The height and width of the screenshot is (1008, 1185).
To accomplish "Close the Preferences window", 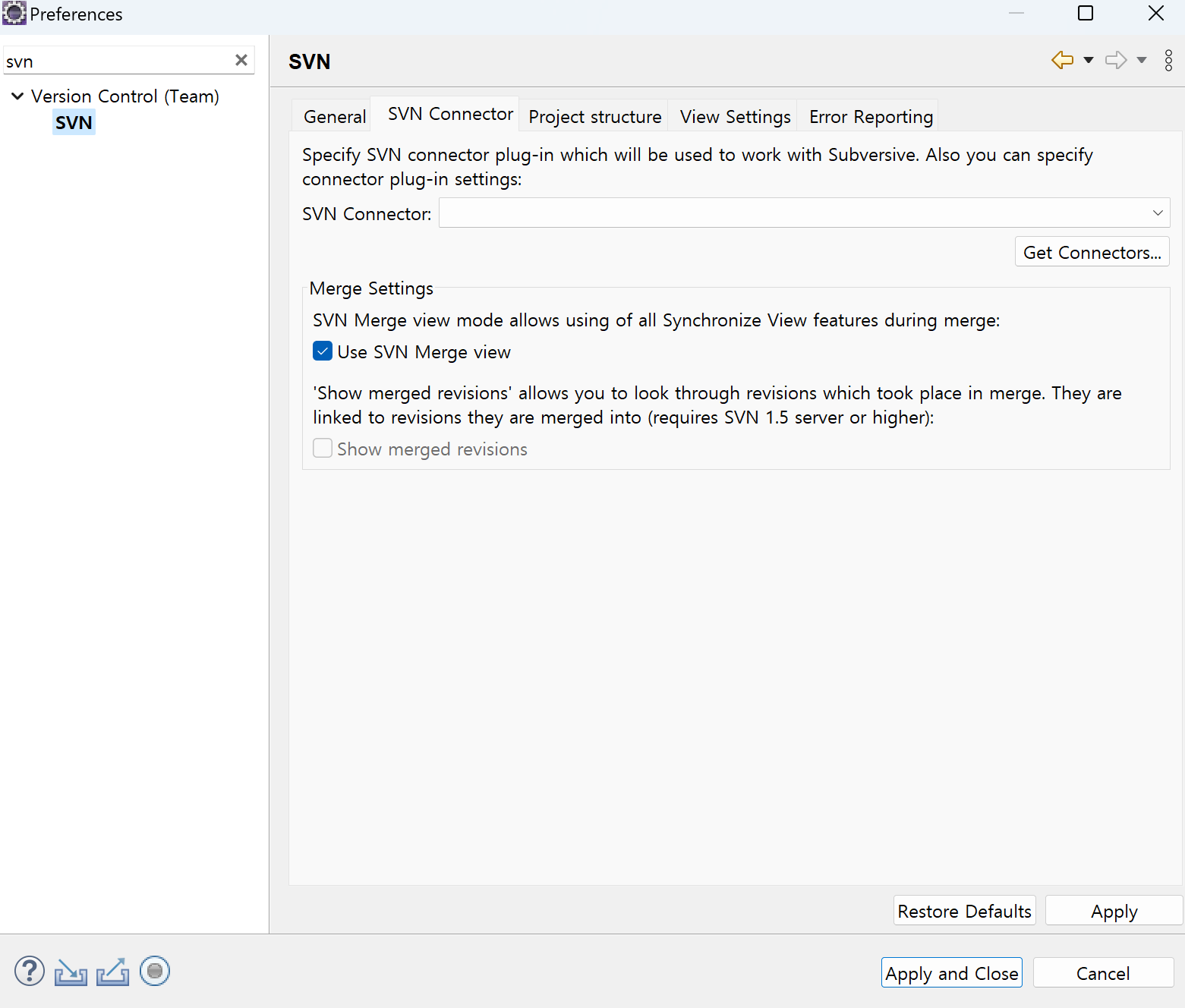I will tap(1155, 13).
